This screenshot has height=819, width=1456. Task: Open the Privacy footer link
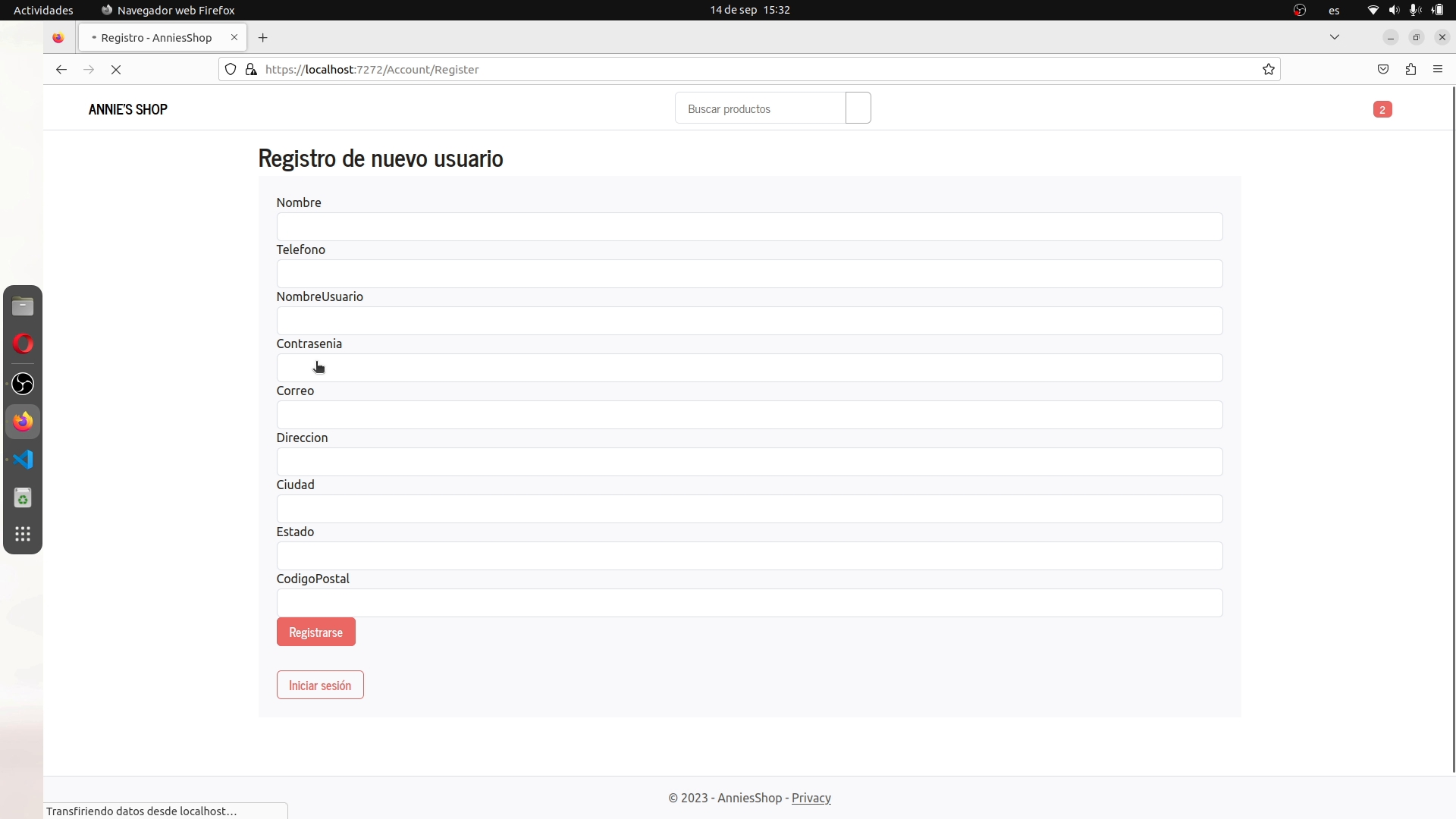(x=811, y=798)
